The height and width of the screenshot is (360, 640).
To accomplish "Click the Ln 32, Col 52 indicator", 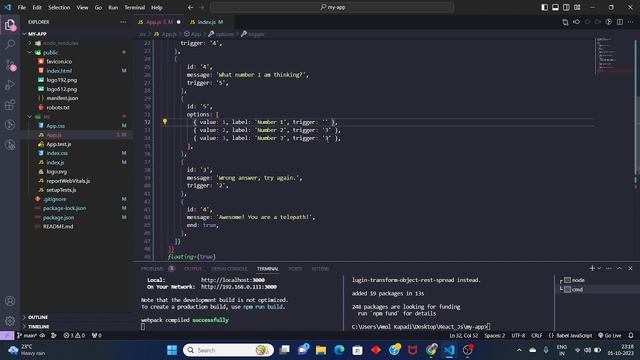I will click(463, 336).
